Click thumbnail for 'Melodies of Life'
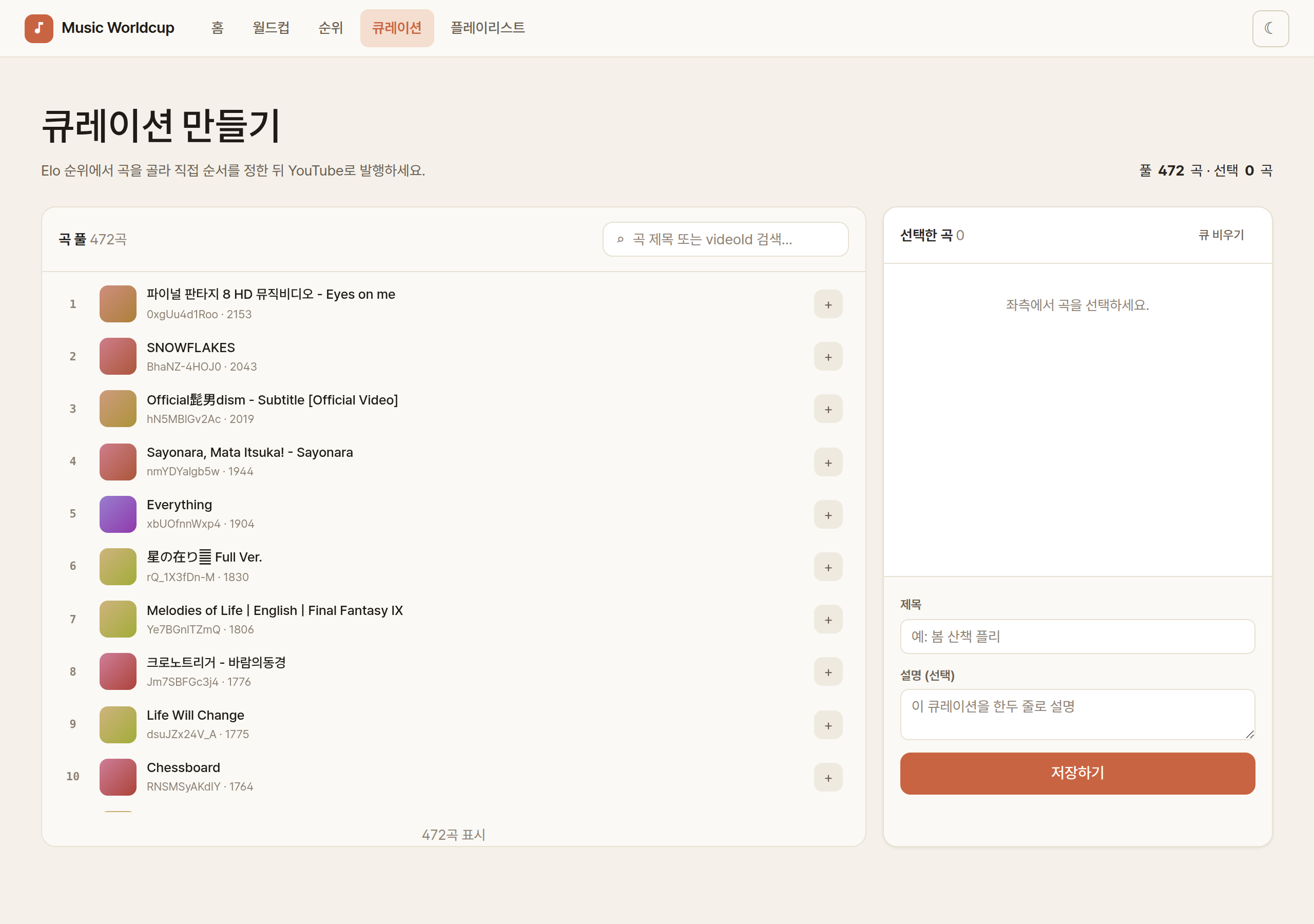 (x=118, y=619)
